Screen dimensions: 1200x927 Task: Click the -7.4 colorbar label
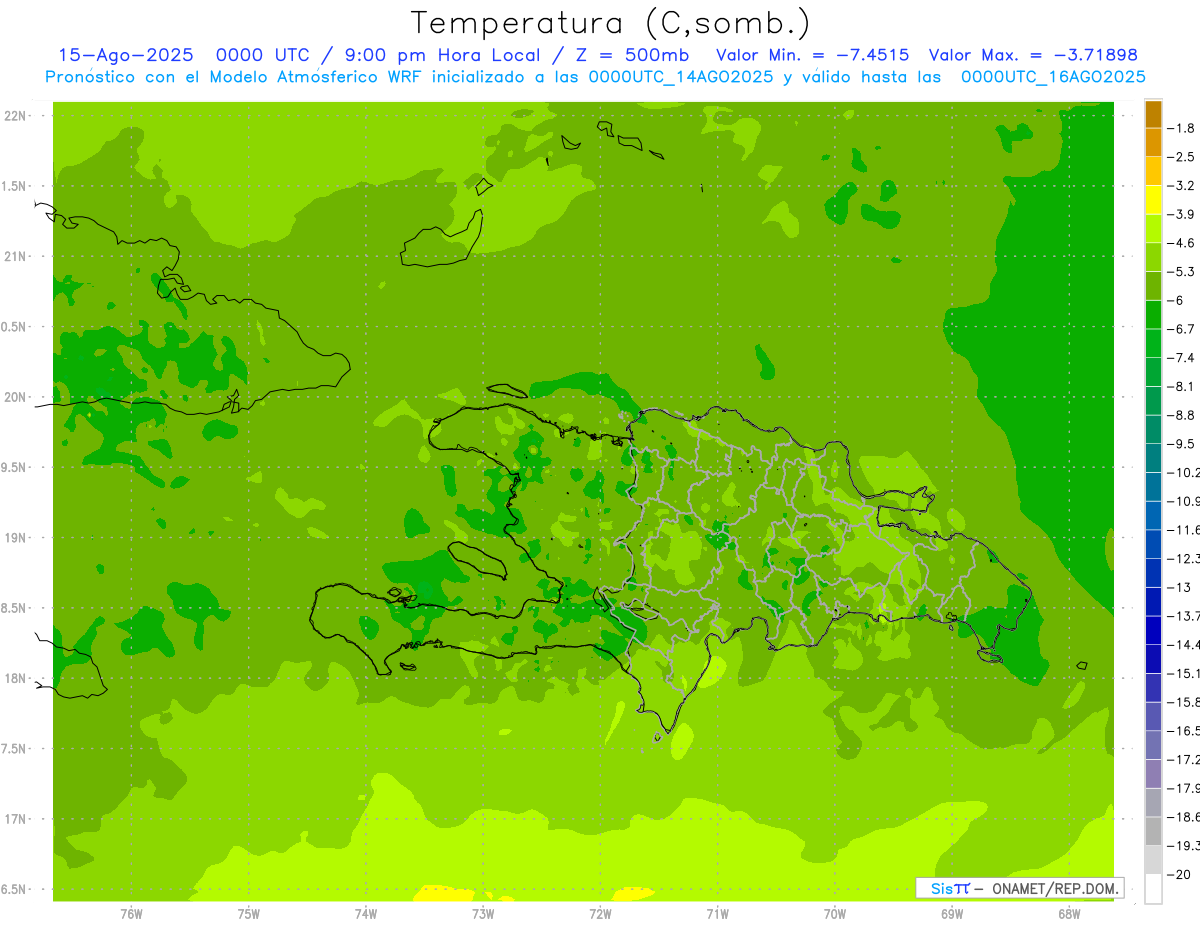(1180, 358)
